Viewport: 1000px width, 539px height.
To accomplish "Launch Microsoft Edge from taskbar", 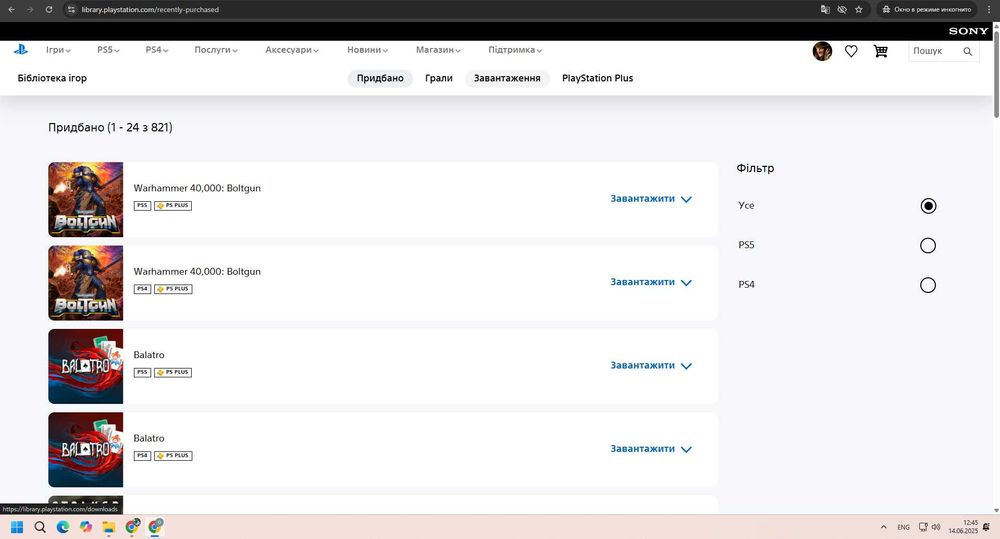I will pos(62,527).
